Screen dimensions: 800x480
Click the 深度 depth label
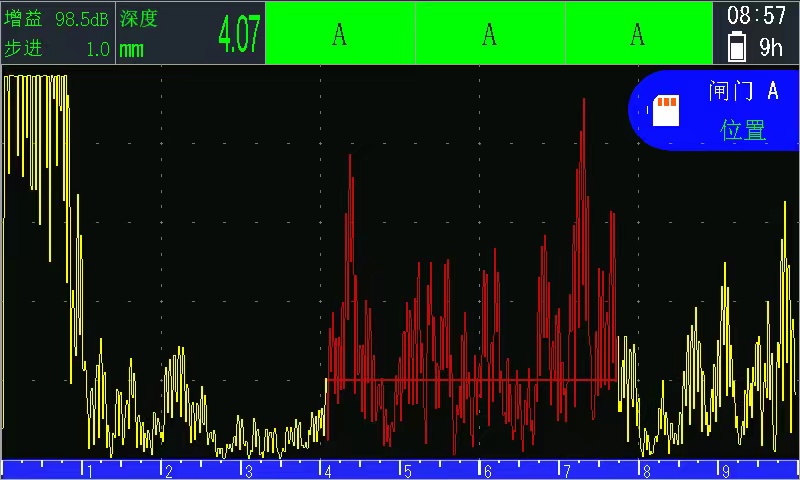(x=139, y=19)
